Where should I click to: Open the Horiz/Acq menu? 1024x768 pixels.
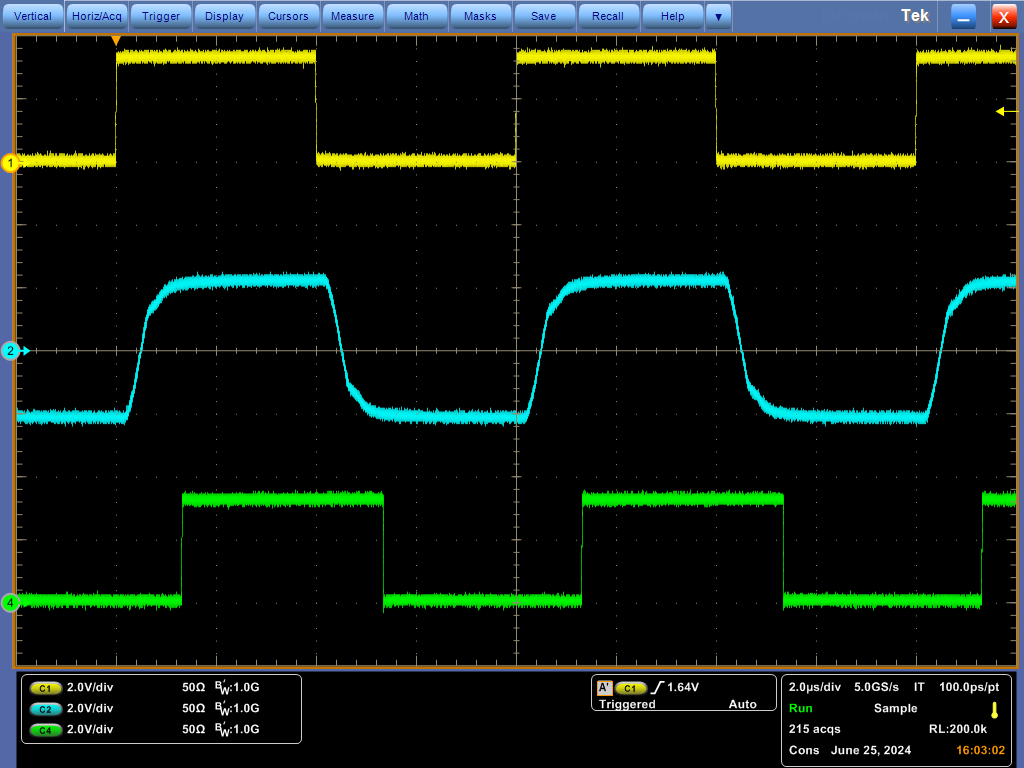click(96, 15)
